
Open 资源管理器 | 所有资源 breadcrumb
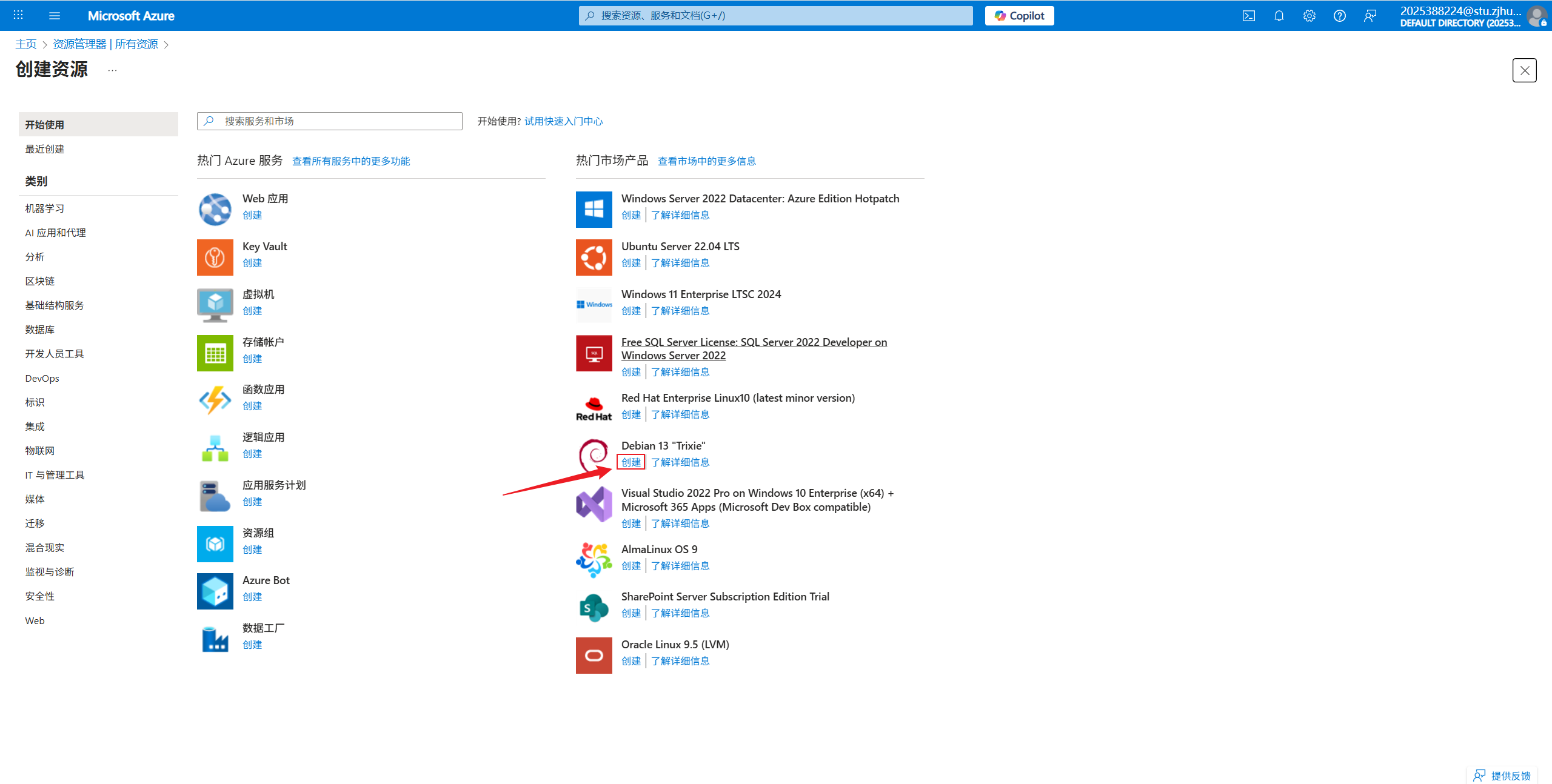coord(105,44)
